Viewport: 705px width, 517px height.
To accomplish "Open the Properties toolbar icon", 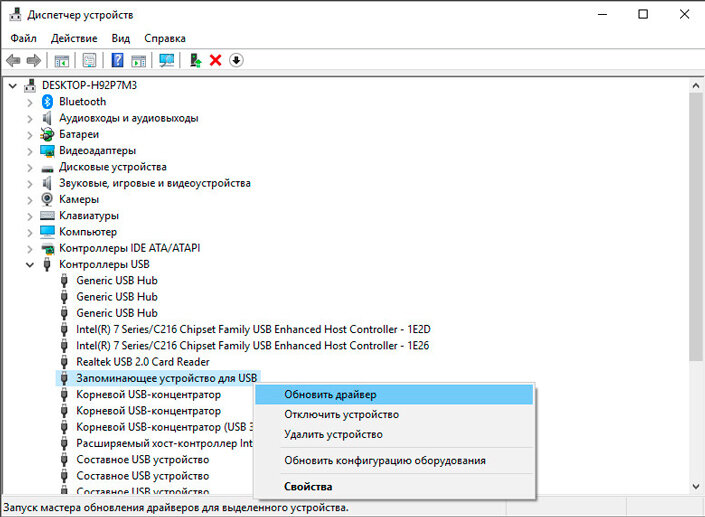I will point(89,60).
